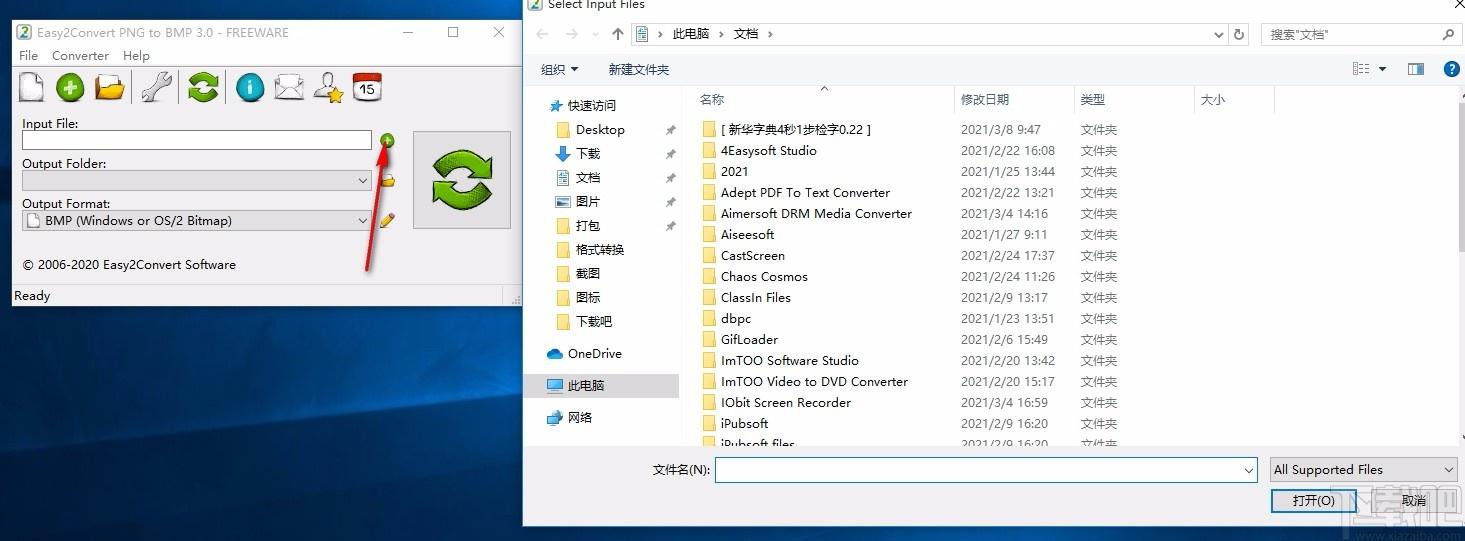Click the 打开(O) button
This screenshot has width=1465, height=541.
[1313, 500]
